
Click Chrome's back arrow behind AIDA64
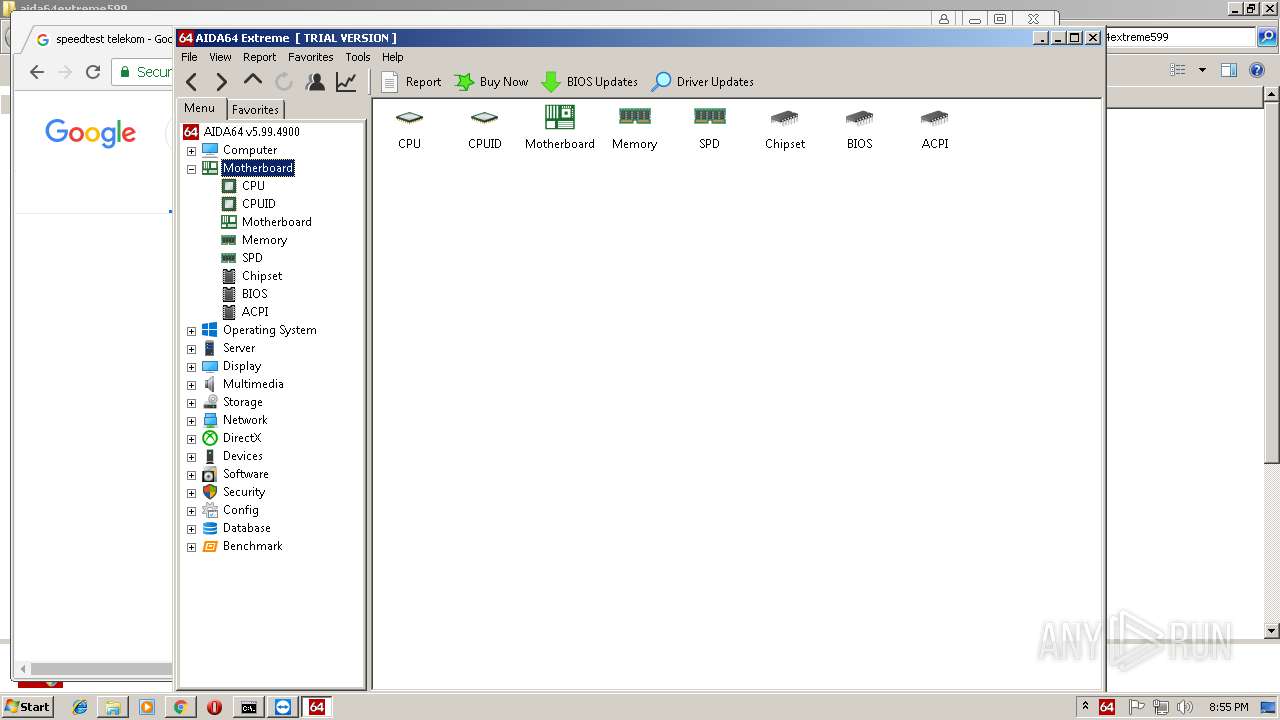coord(37,72)
